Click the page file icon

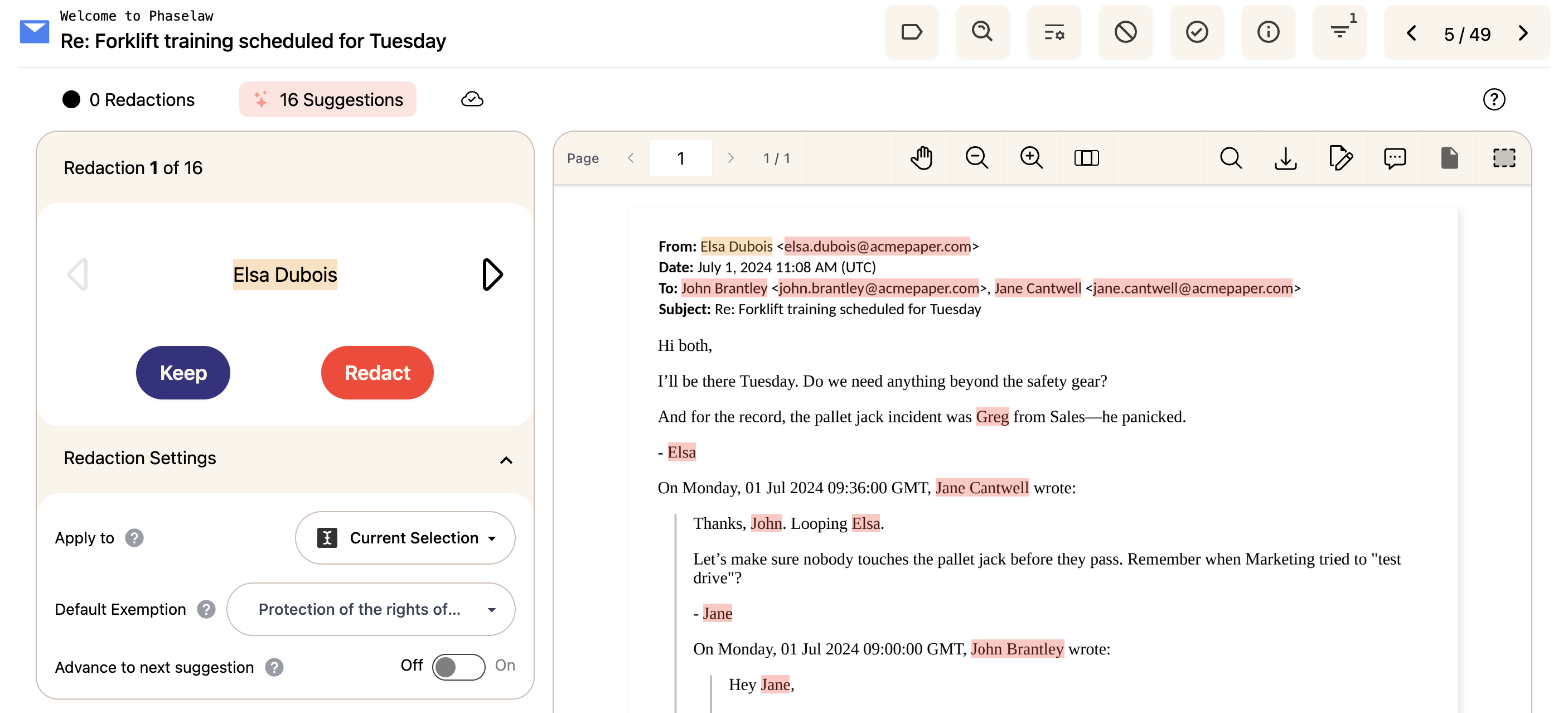(x=1449, y=158)
